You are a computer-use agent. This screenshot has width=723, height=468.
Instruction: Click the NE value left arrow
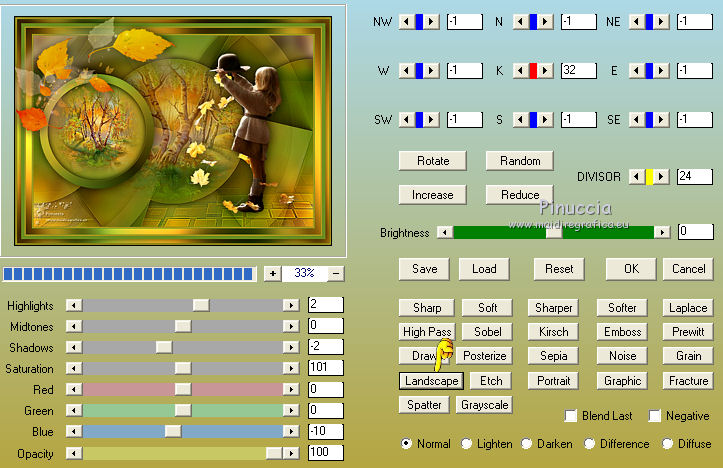point(637,21)
